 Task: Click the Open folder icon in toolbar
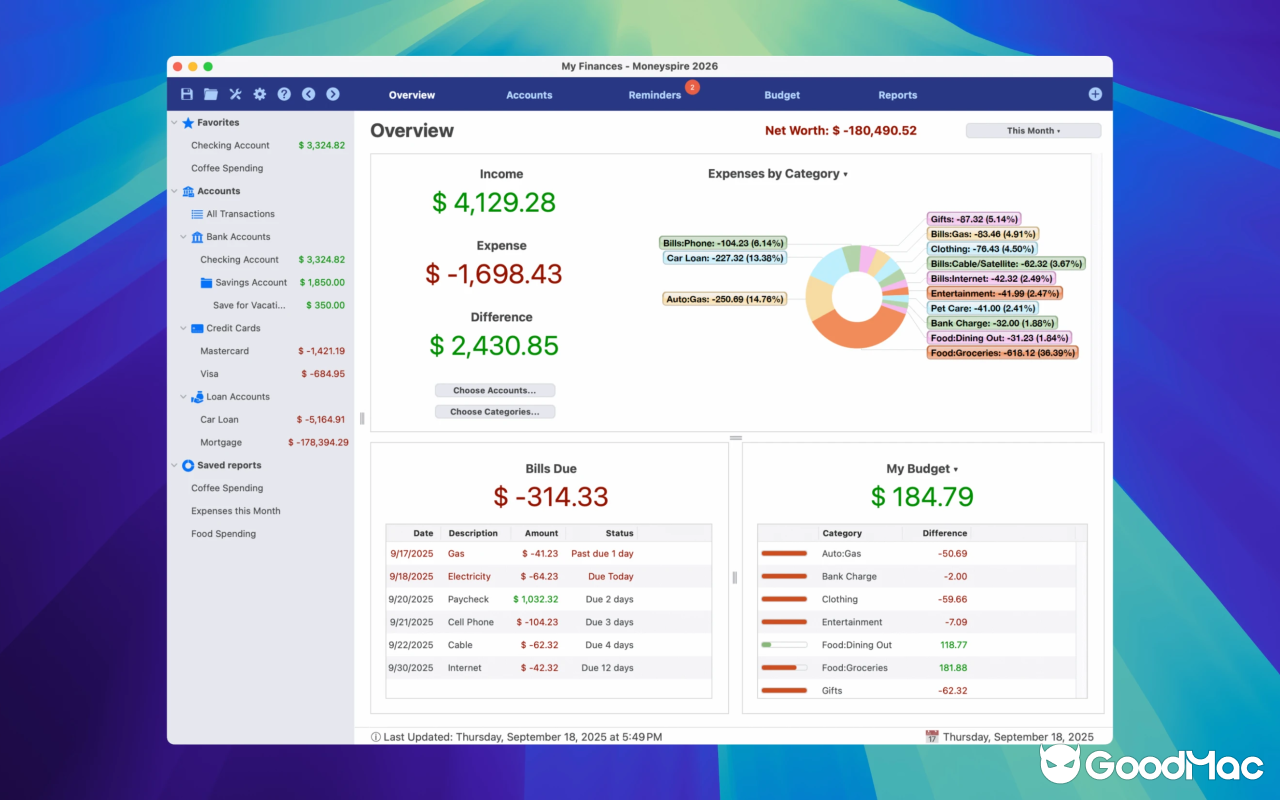click(x=210, y=94)
